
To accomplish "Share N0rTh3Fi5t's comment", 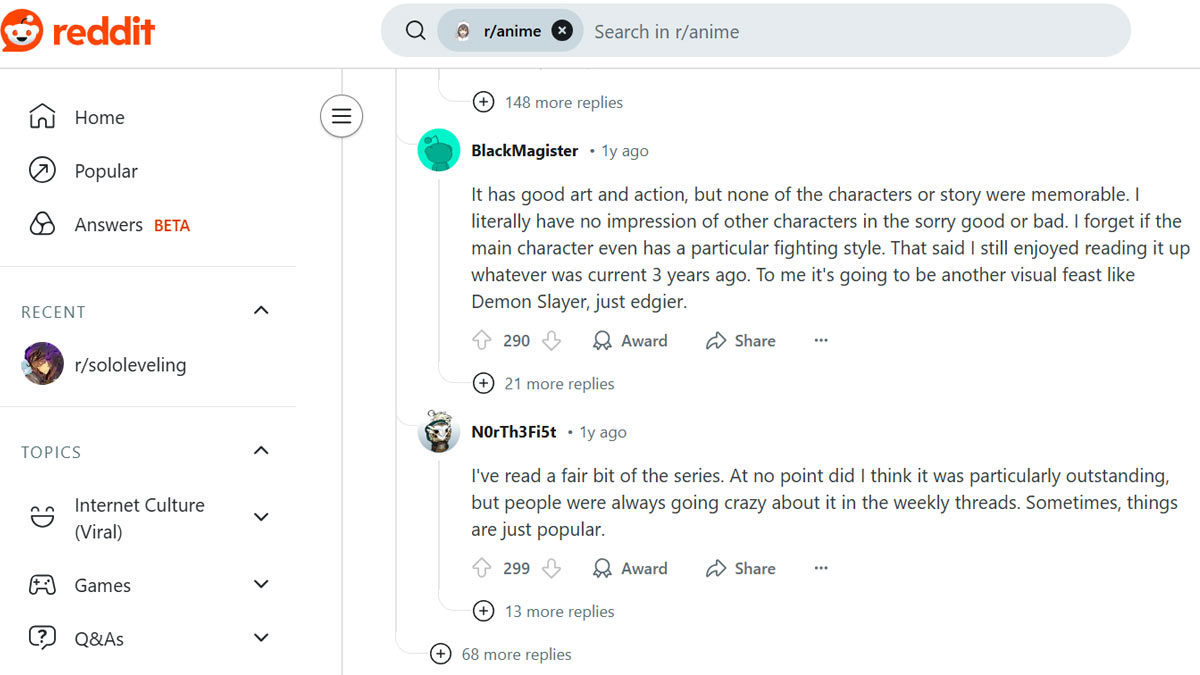I will point(740,569).
